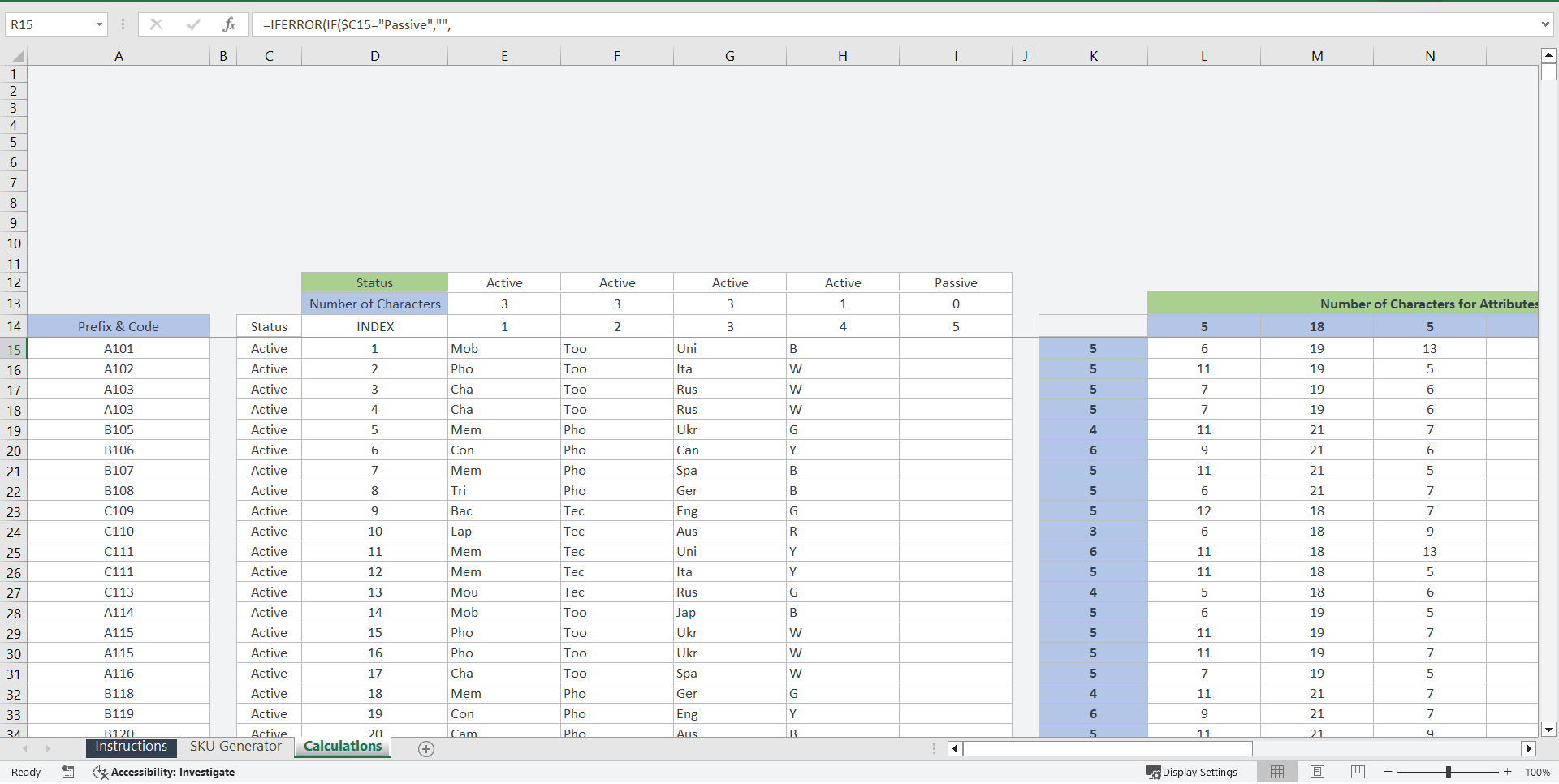Screen dimensions: 1559x784
Task: Switch to Page Layout view icon
Action: click(x=1318, y=772)
